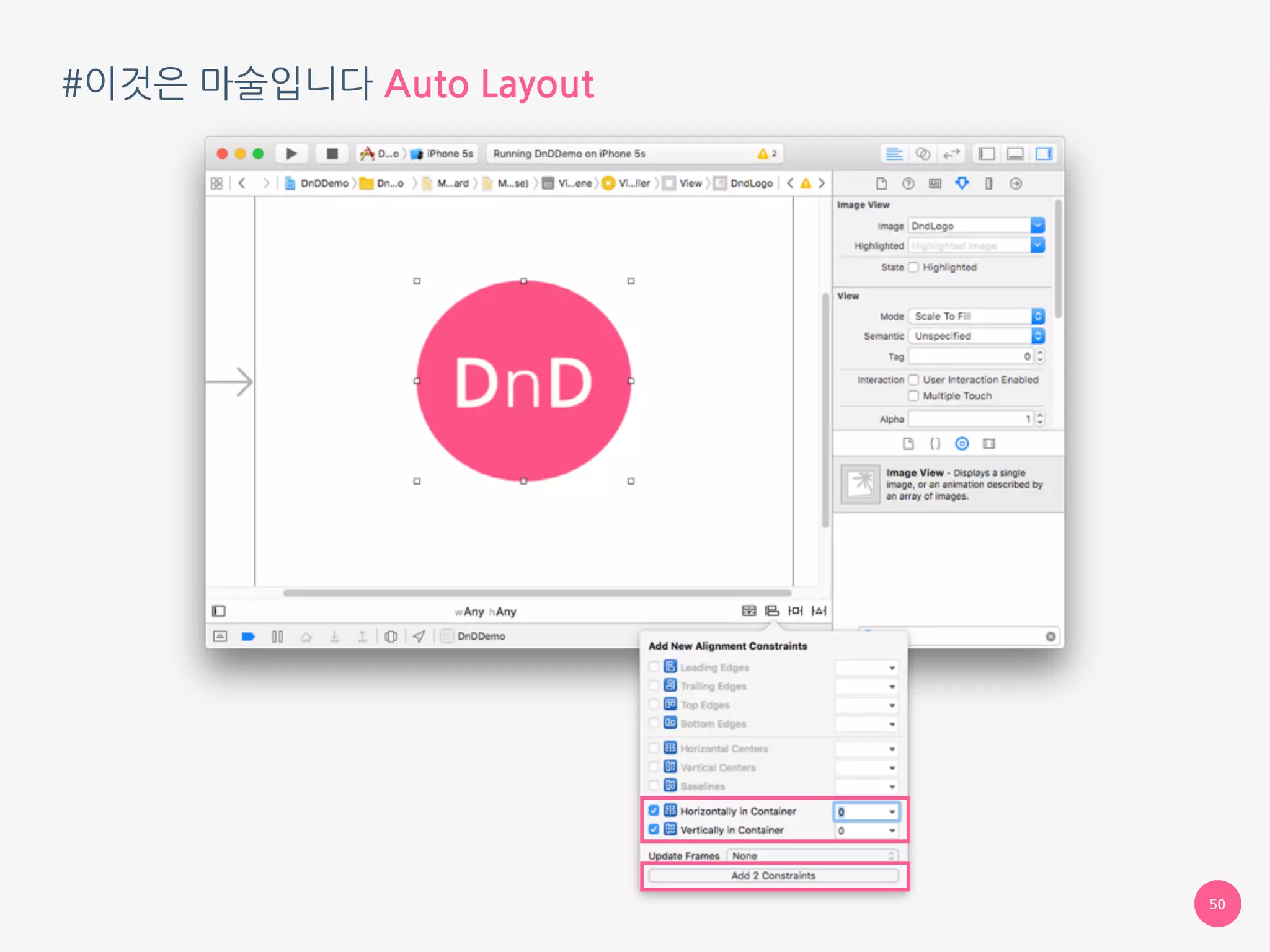Click DnDDemo in the jump bar
The image size is (1270, 952).
pyautogui.click(x=317, y=183)
